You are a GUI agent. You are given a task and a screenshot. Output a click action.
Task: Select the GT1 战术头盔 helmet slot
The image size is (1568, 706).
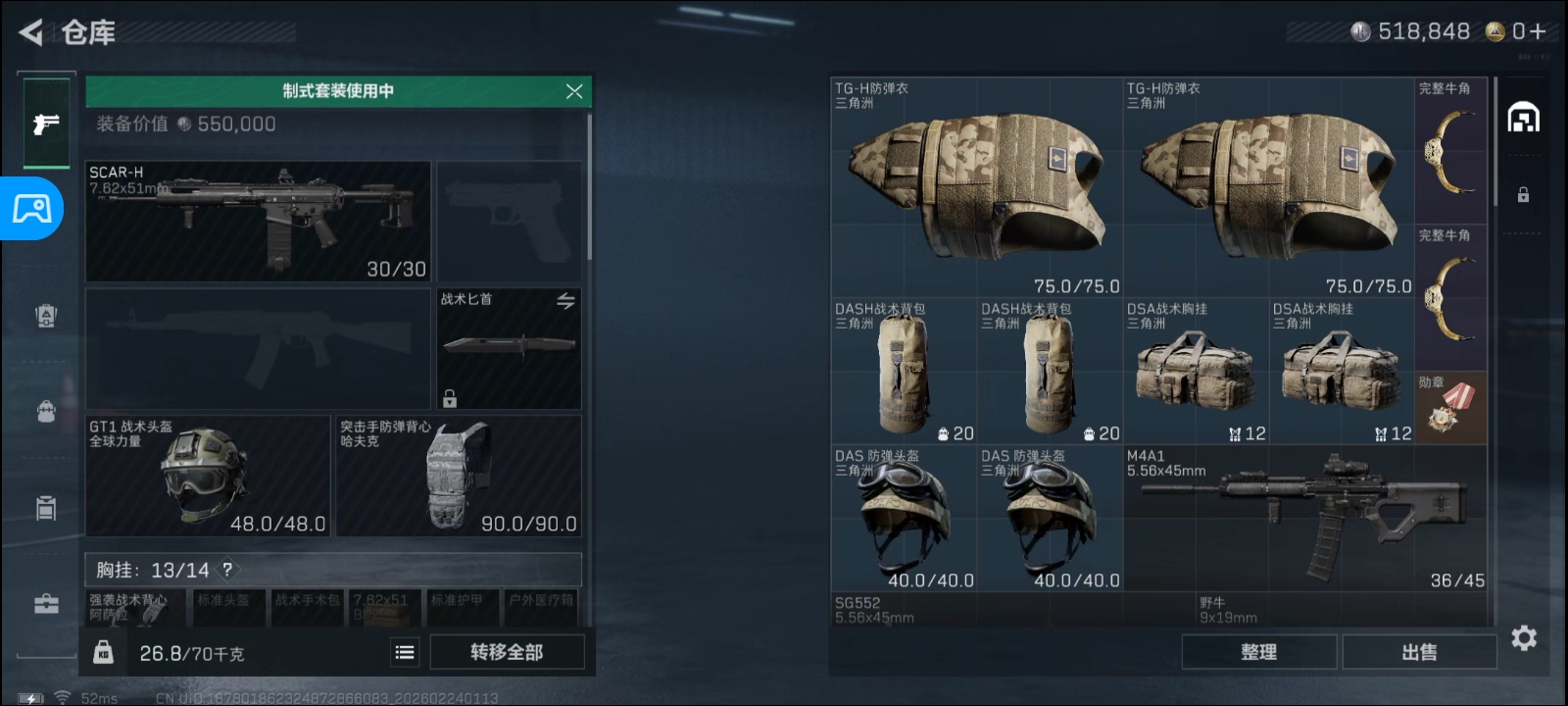pos(208,476)
